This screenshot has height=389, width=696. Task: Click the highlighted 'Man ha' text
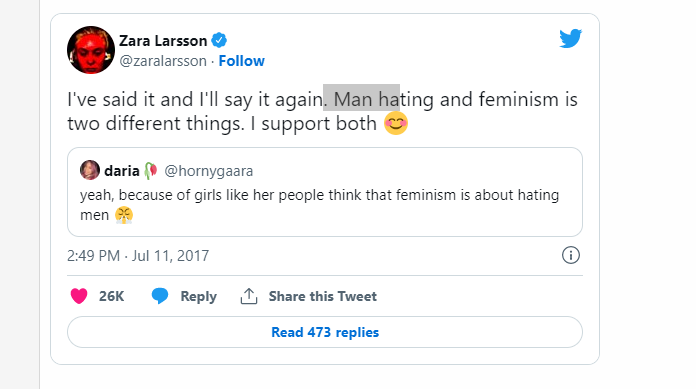click(x=361, y=98)
